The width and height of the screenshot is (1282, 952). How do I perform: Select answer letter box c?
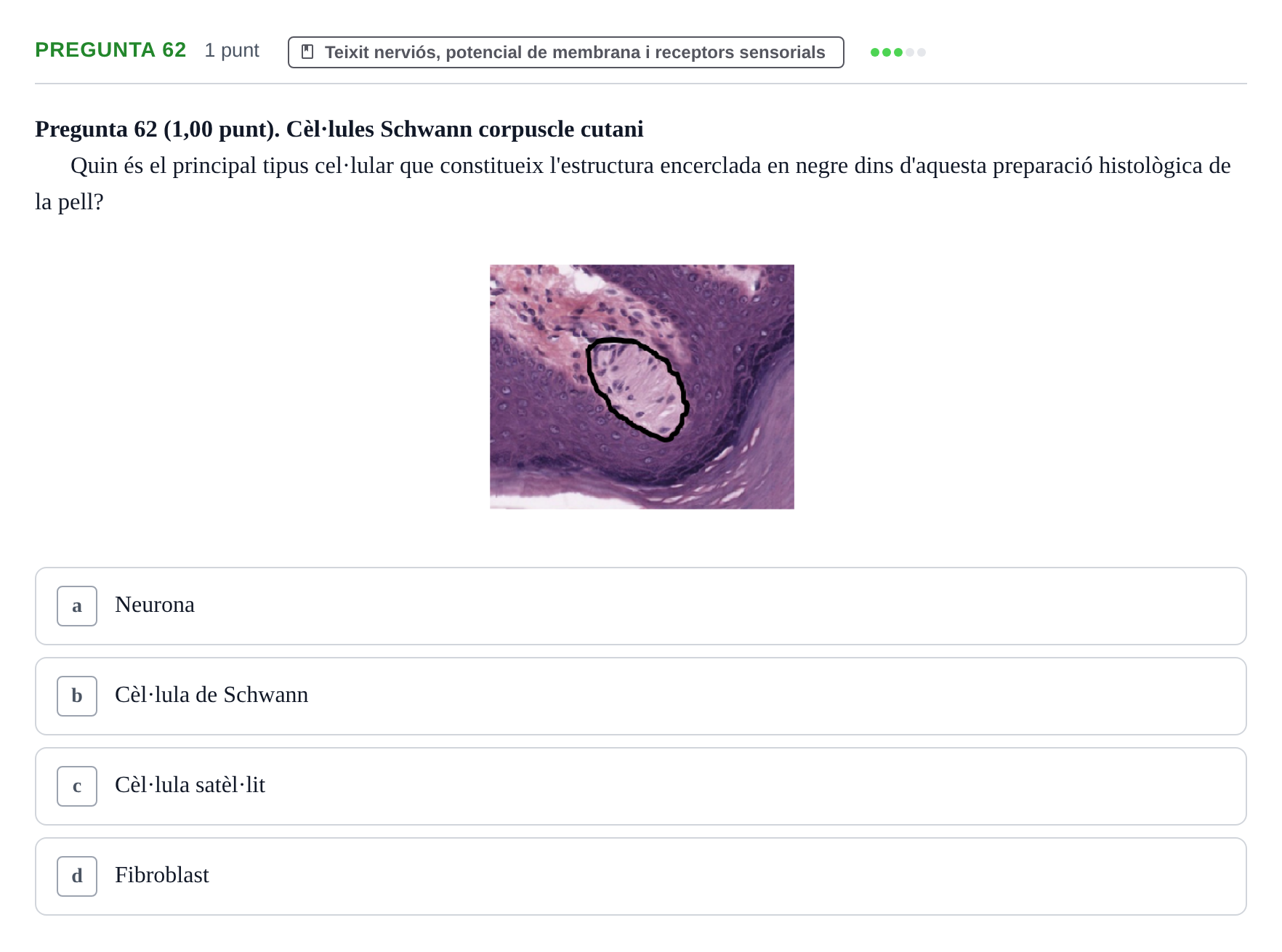coord(77,786)
